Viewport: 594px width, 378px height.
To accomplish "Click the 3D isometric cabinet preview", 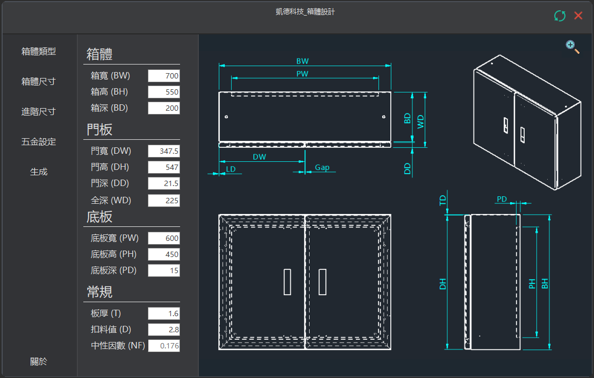I will pos(527,122).
